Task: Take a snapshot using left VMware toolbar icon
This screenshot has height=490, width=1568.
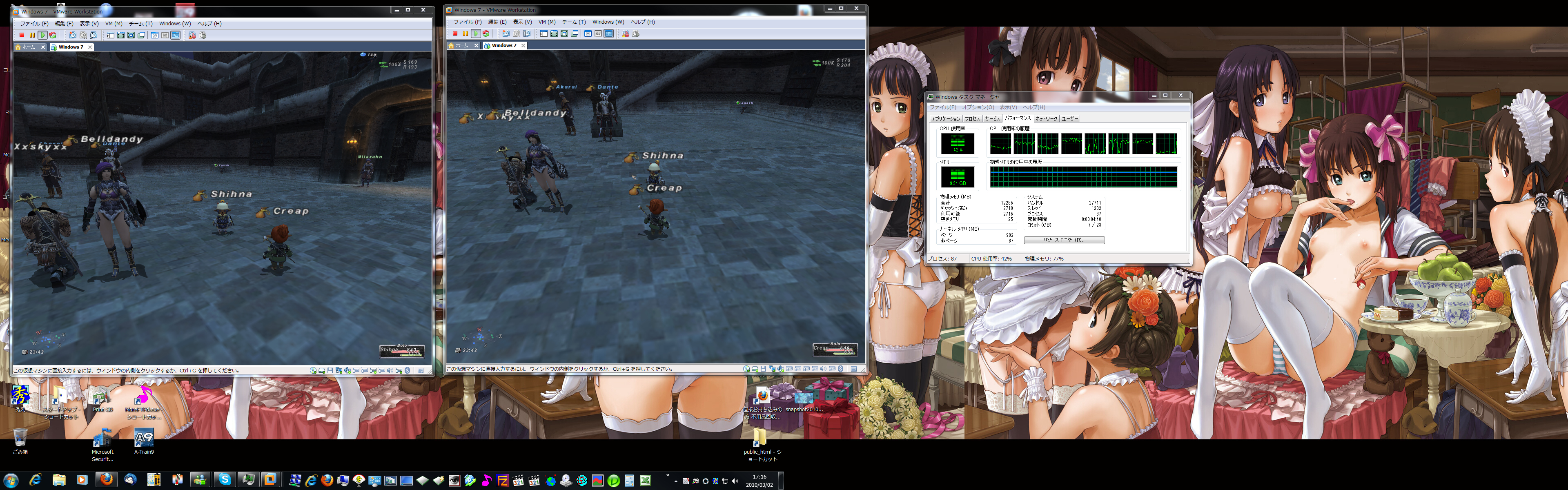Action: 72,35
